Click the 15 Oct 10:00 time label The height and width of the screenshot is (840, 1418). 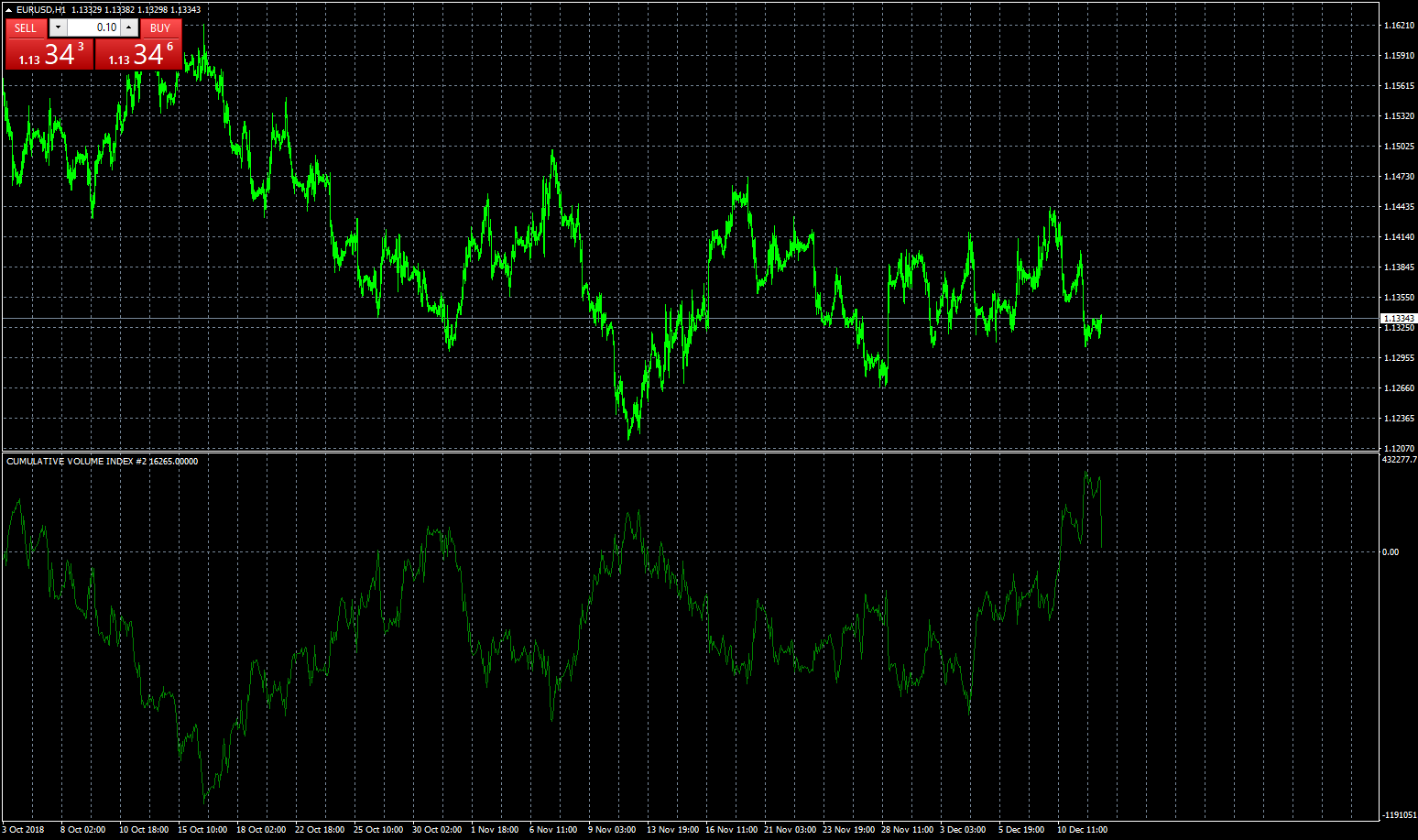pyautogui.click(x=202, y=830)
